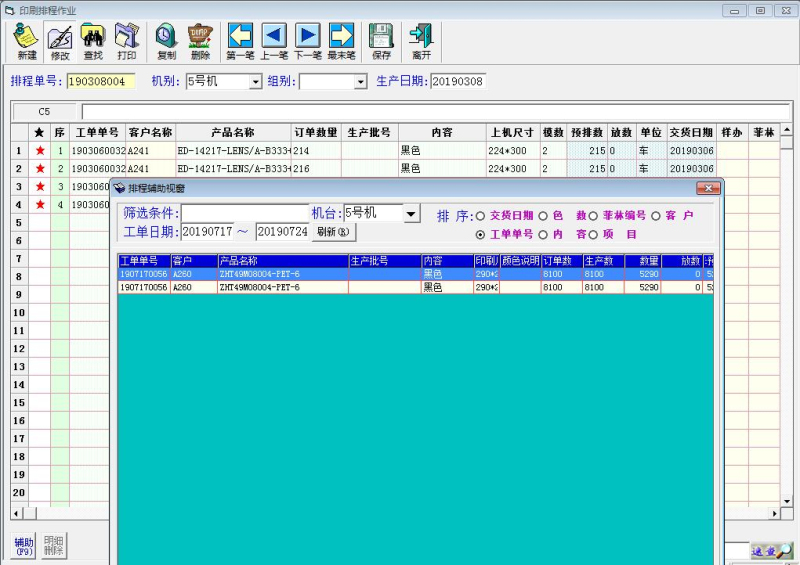Click the horizontal scrollbar right arrow

tap(775, 513)
